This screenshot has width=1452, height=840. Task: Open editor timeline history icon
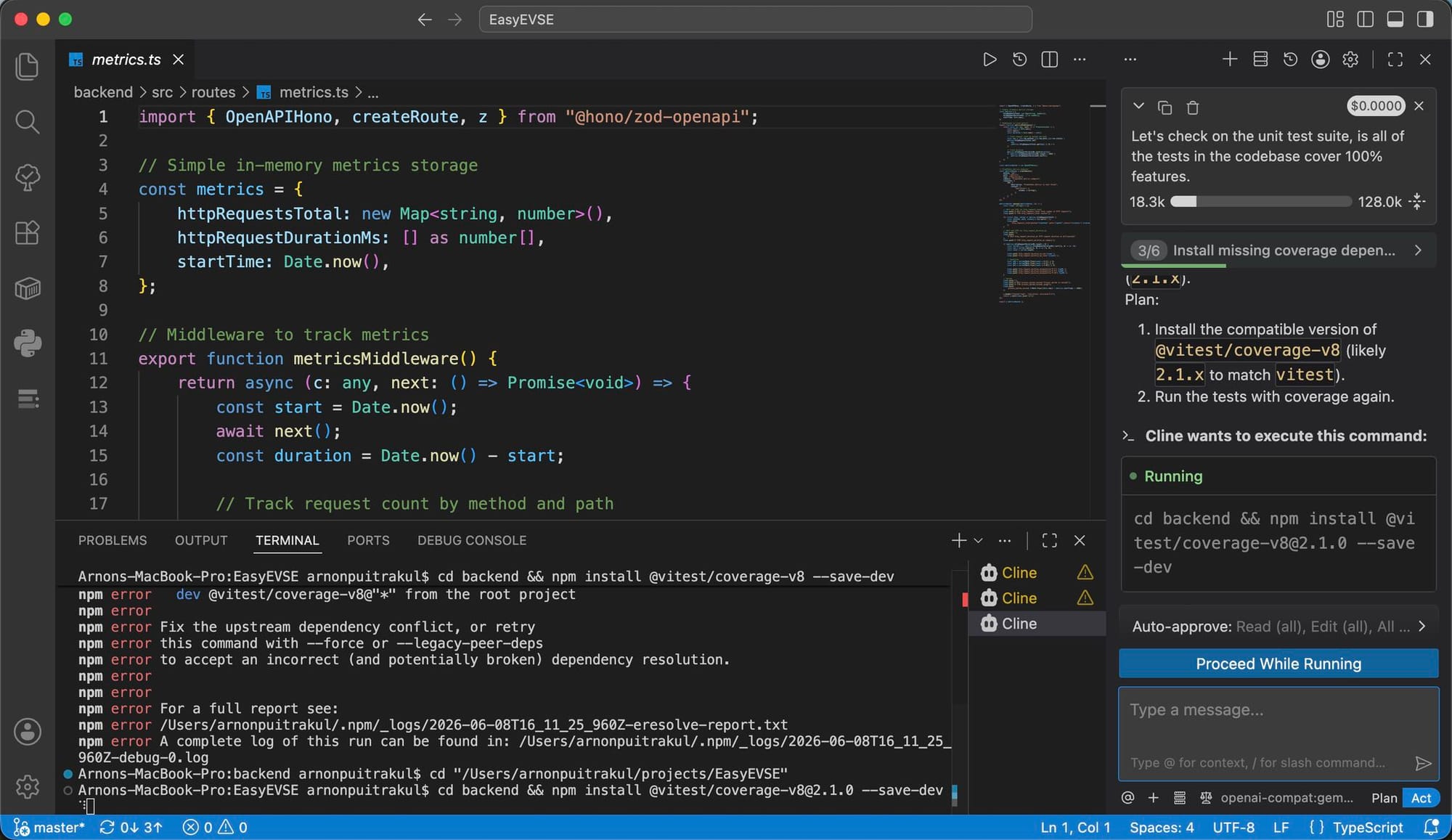pyautogui.click(x=1019, y=60)
